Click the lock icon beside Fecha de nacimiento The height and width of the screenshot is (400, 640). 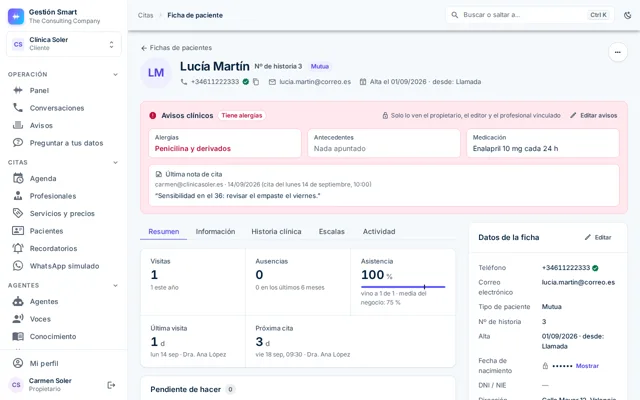click(x=545, y=366)
